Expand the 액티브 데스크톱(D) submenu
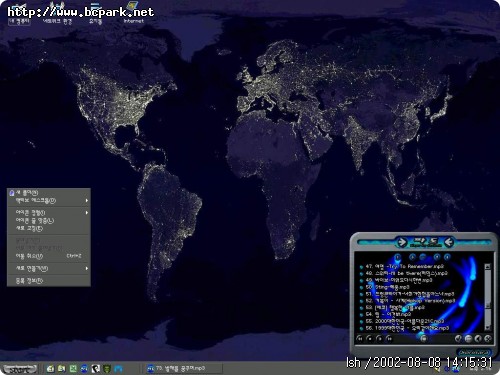Image resolution: width=500 pixels, height=375 pixels. 49,200
